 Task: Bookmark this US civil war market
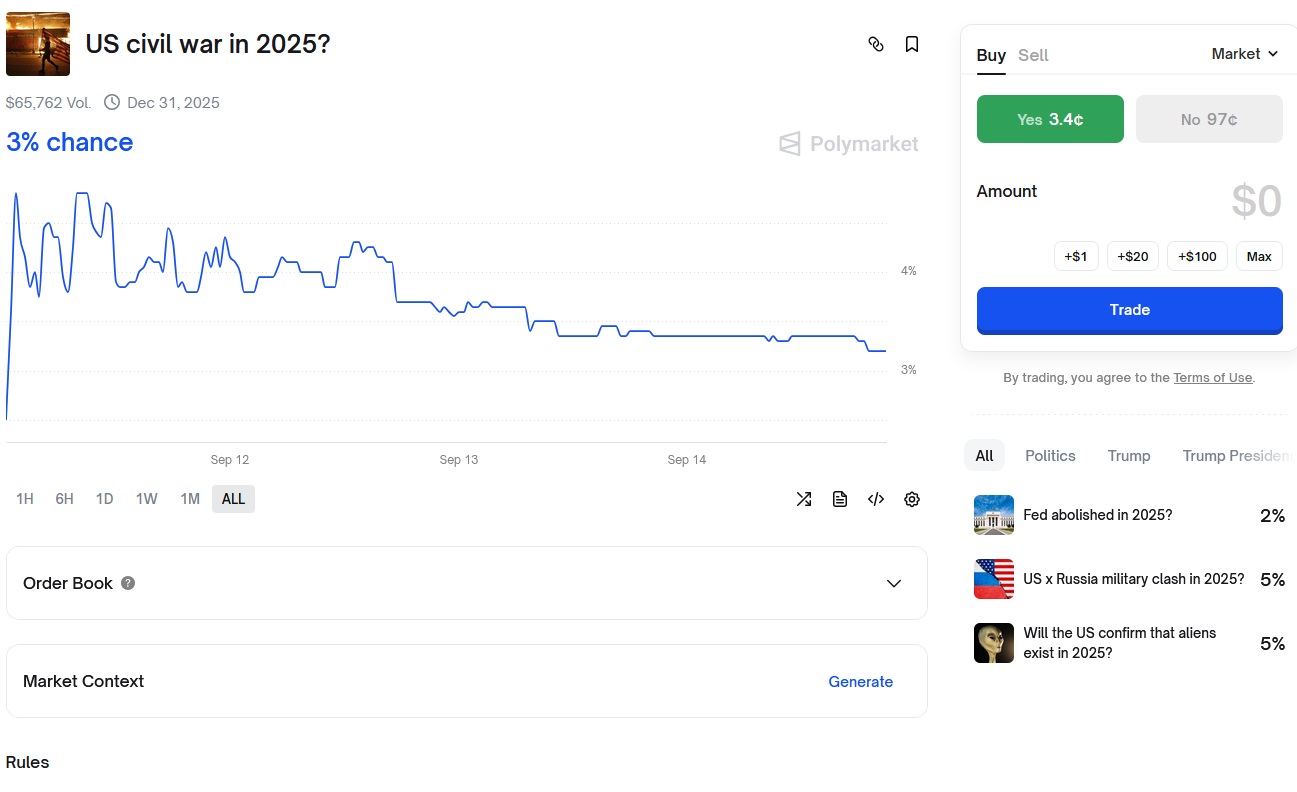click(912, 44)
